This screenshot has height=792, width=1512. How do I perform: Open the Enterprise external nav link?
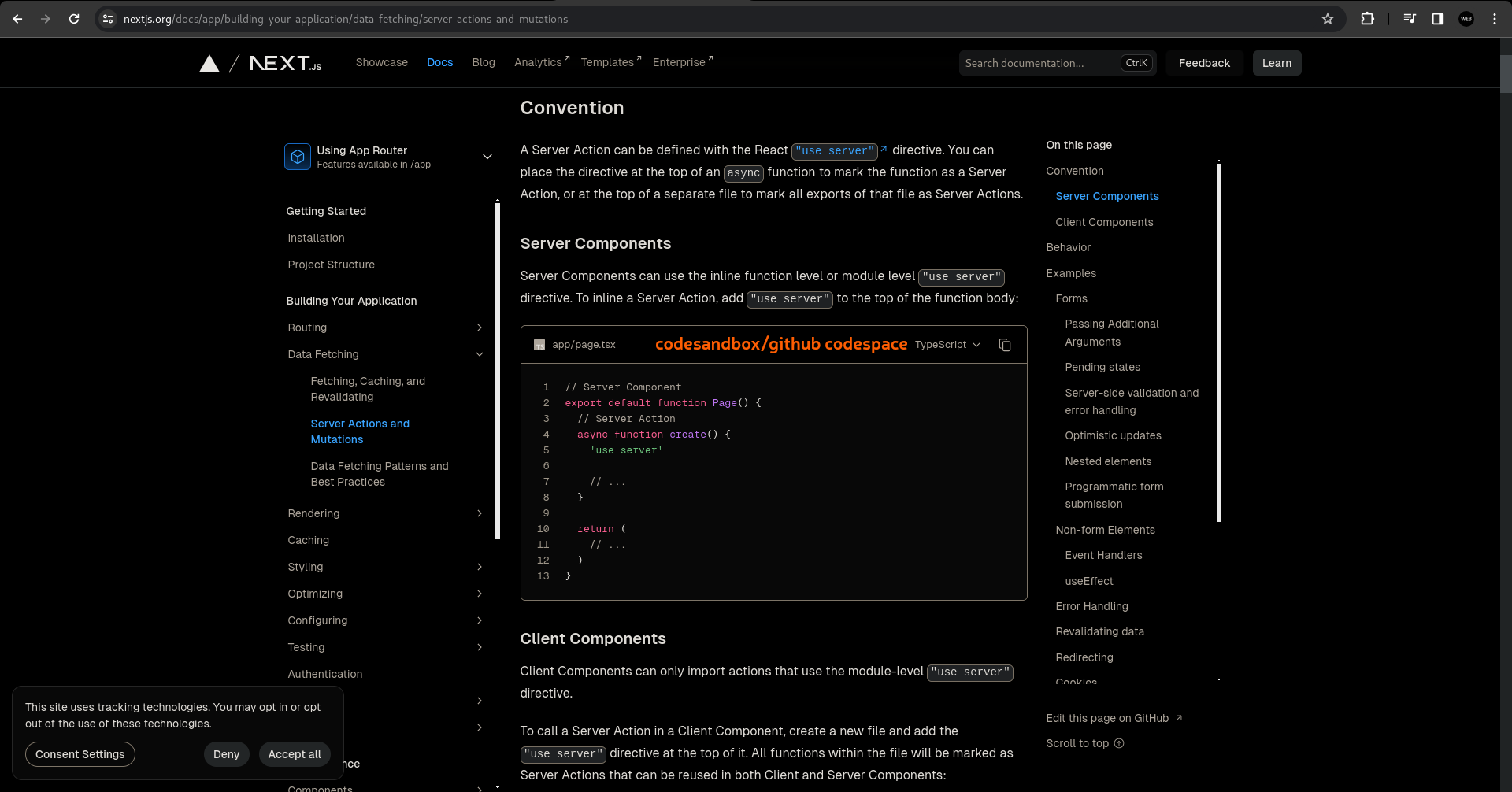pos(683,62)
